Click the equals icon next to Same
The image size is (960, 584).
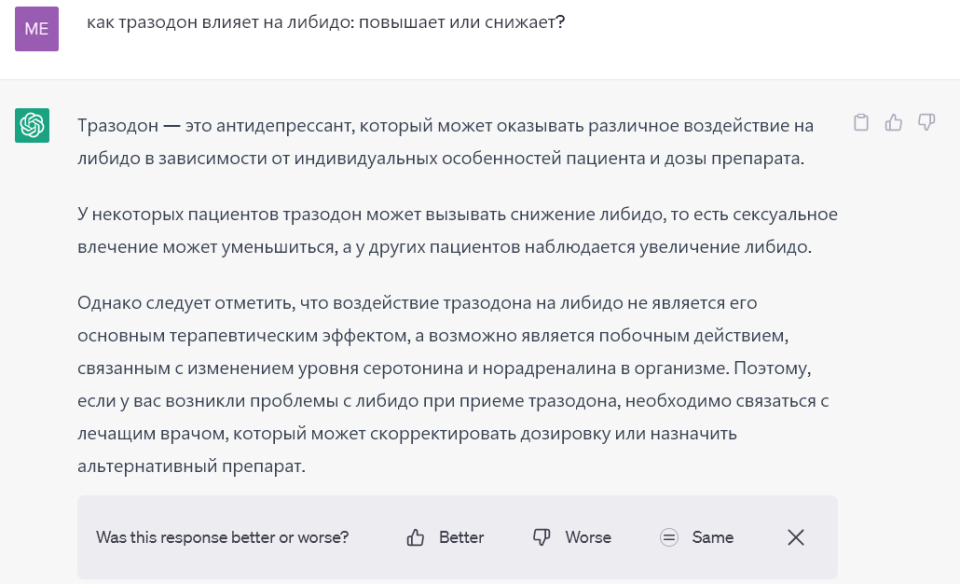pyautogui.click(x=669, y=538)
